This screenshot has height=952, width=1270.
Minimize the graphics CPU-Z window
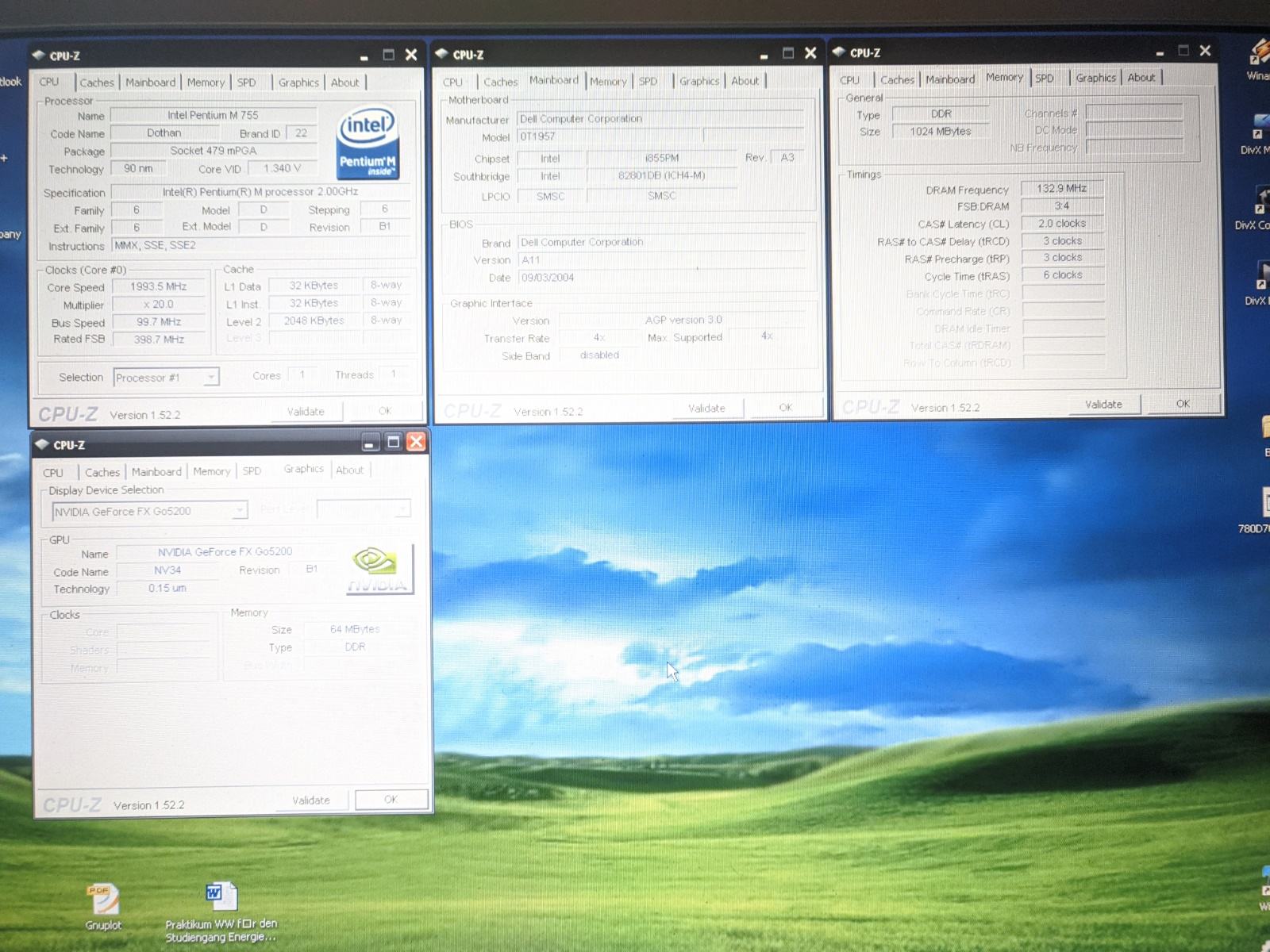[370, 443]
